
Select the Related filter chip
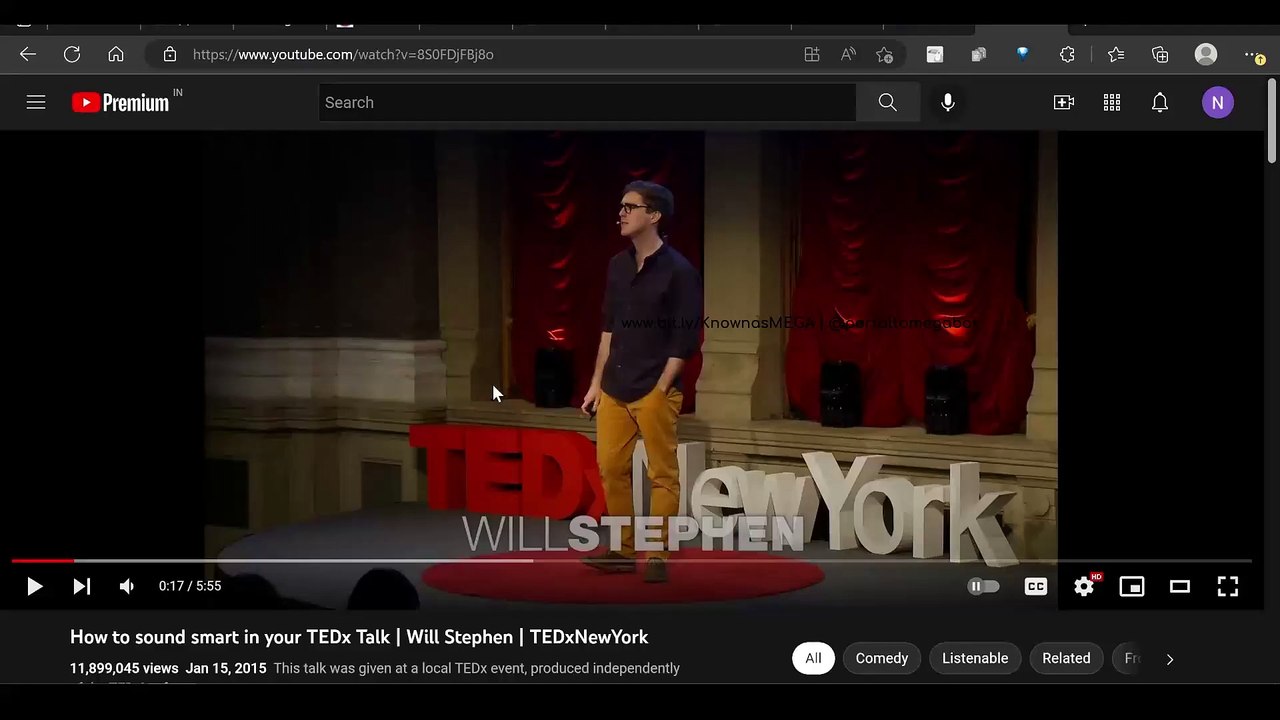1066,658
